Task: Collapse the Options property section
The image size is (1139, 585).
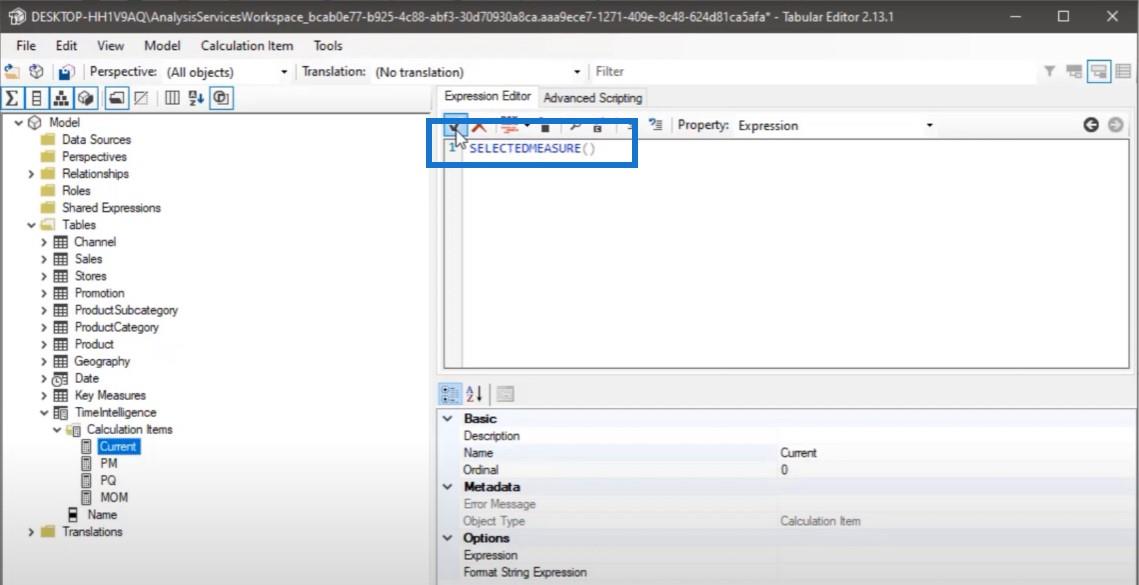Action: pyautogui.click(x=448, y=538)
